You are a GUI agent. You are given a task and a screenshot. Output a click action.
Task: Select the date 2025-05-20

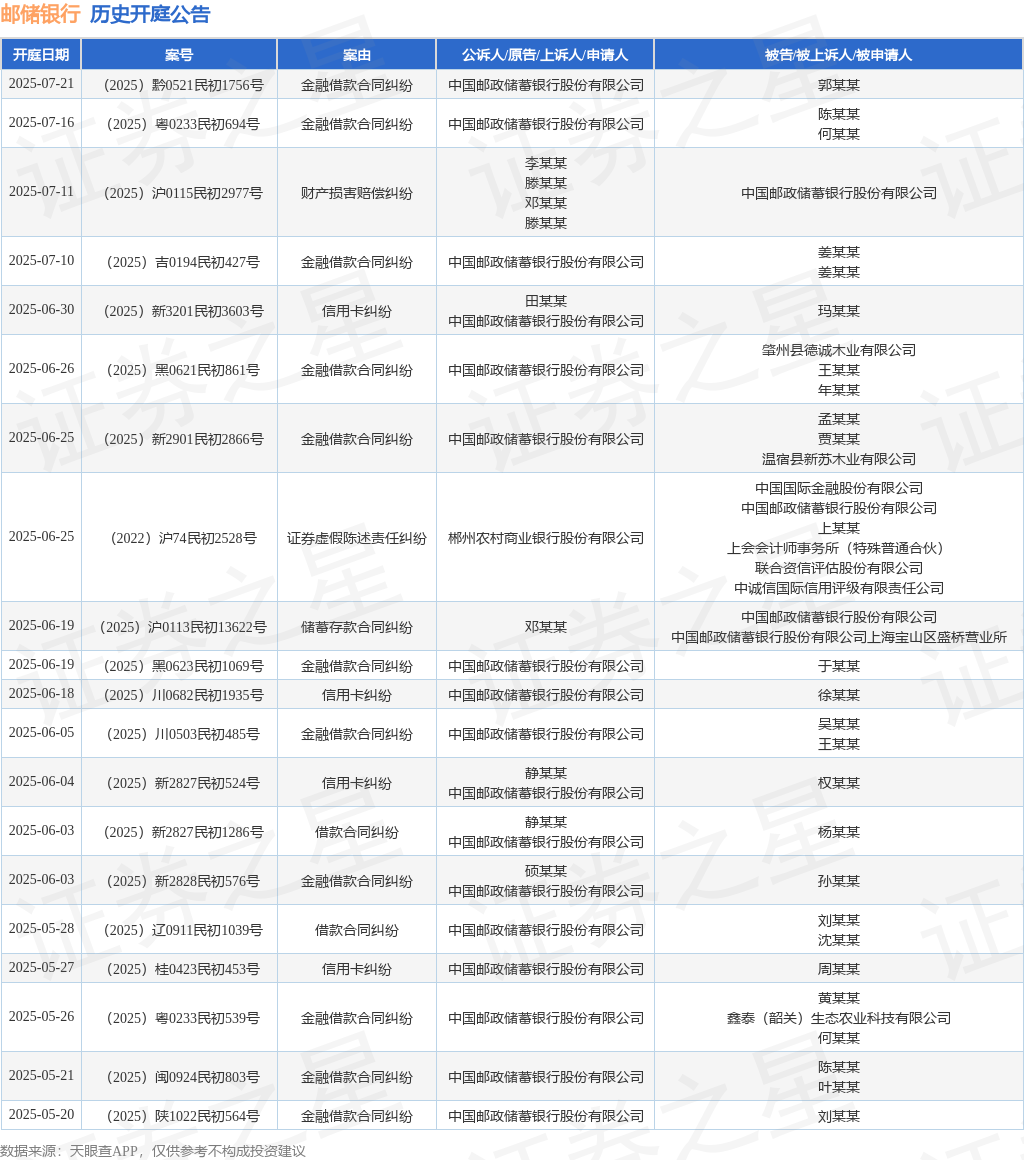point(41,1115)
